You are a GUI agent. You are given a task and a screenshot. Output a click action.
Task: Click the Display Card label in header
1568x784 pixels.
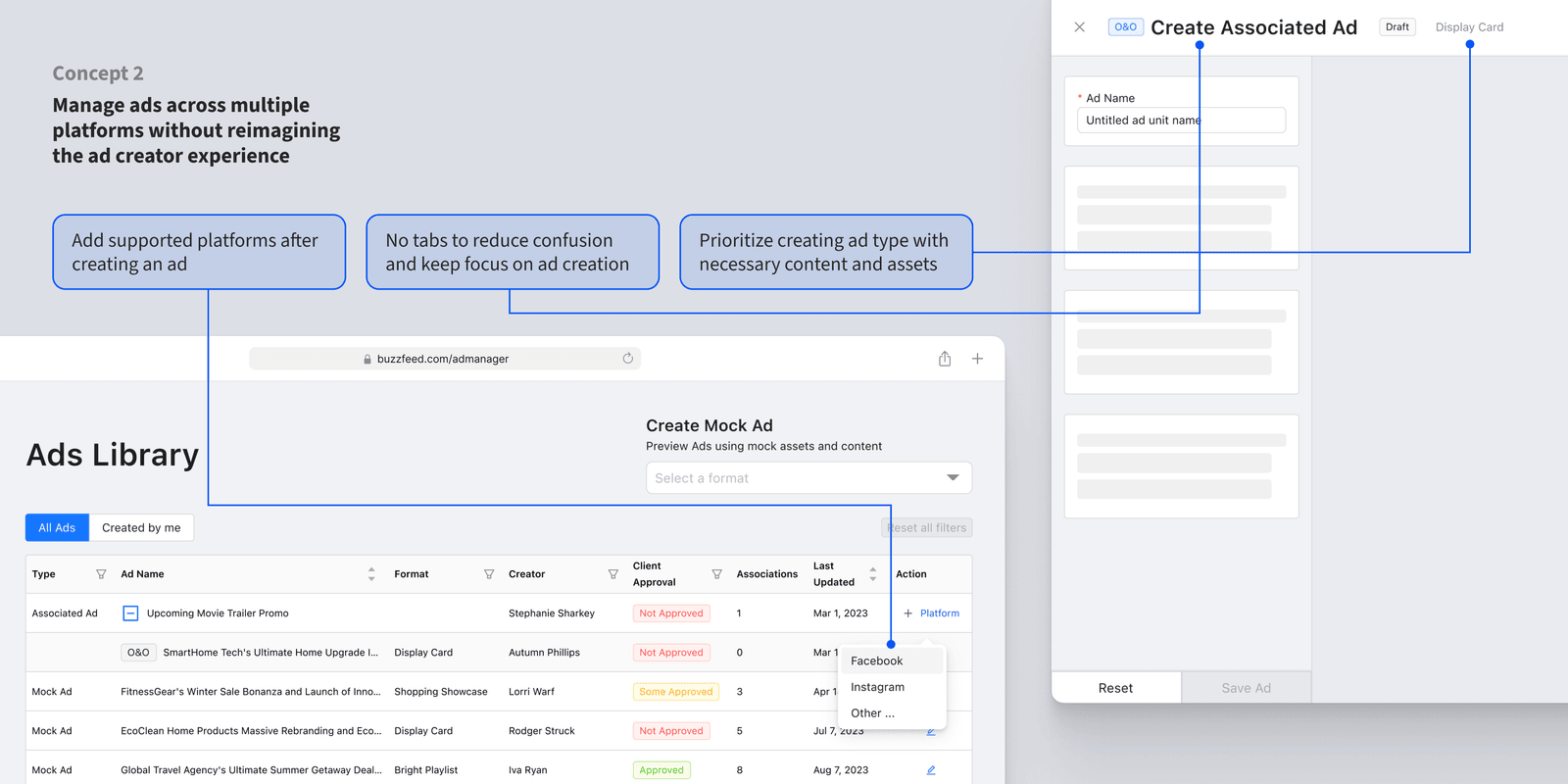pos(1469,27)
